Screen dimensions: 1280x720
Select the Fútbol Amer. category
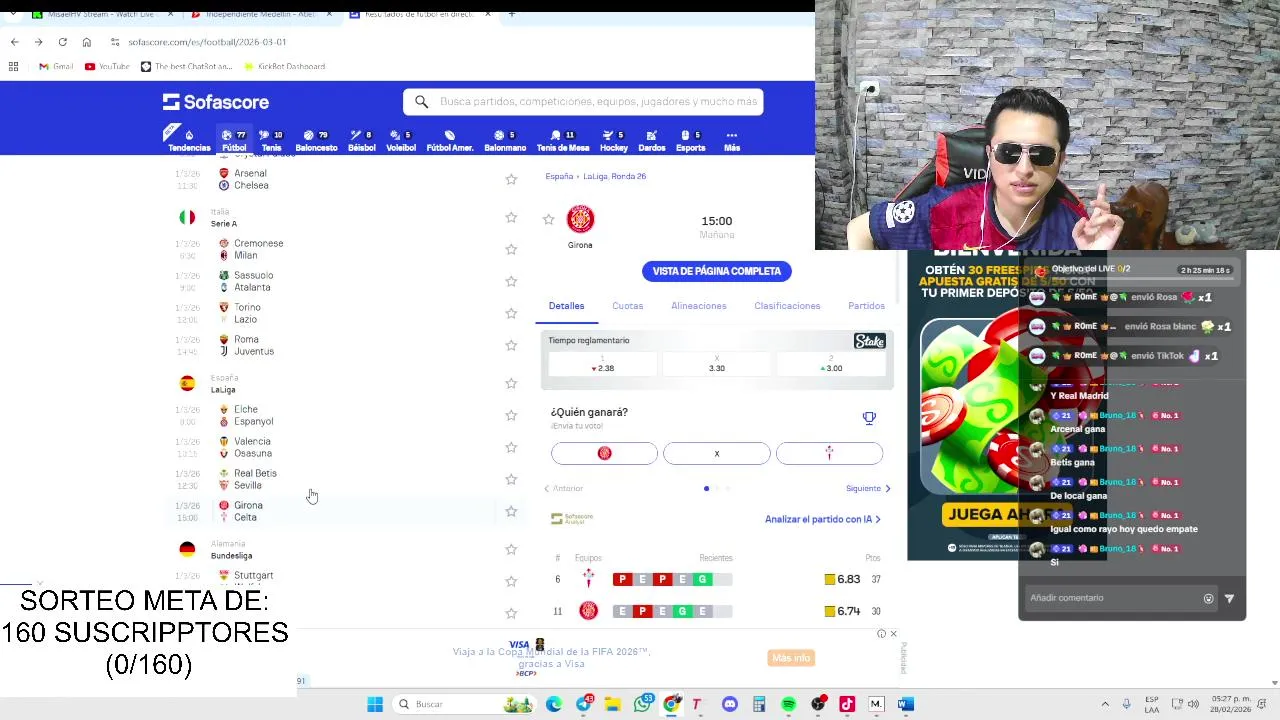tap(450, 141)
